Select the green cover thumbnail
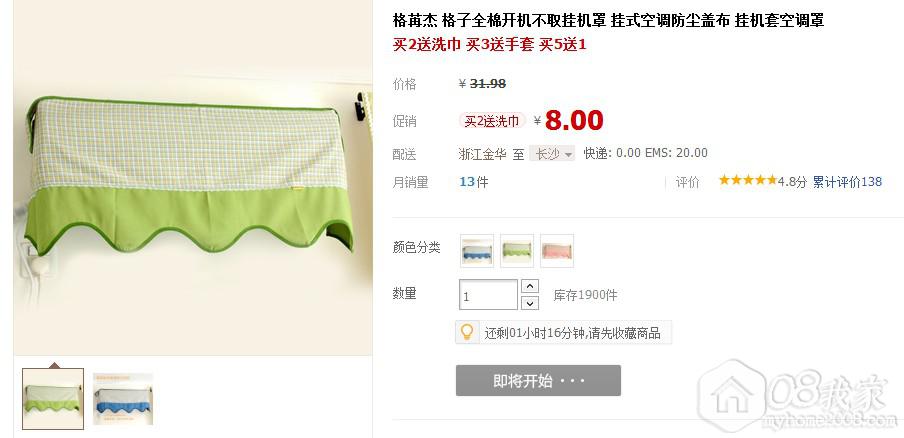 point(53,399)
